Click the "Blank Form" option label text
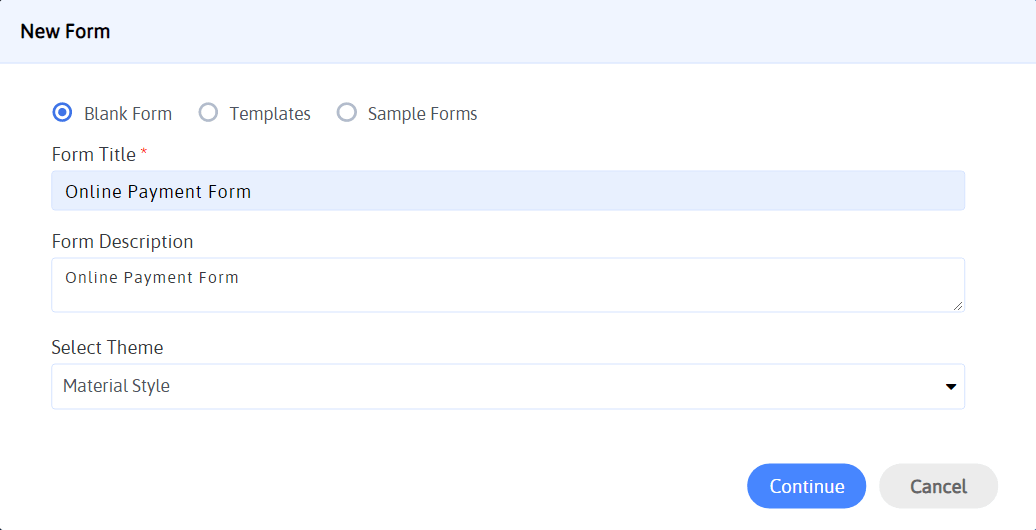Viewport: 1036px width, 530px height. pos(128,114)
